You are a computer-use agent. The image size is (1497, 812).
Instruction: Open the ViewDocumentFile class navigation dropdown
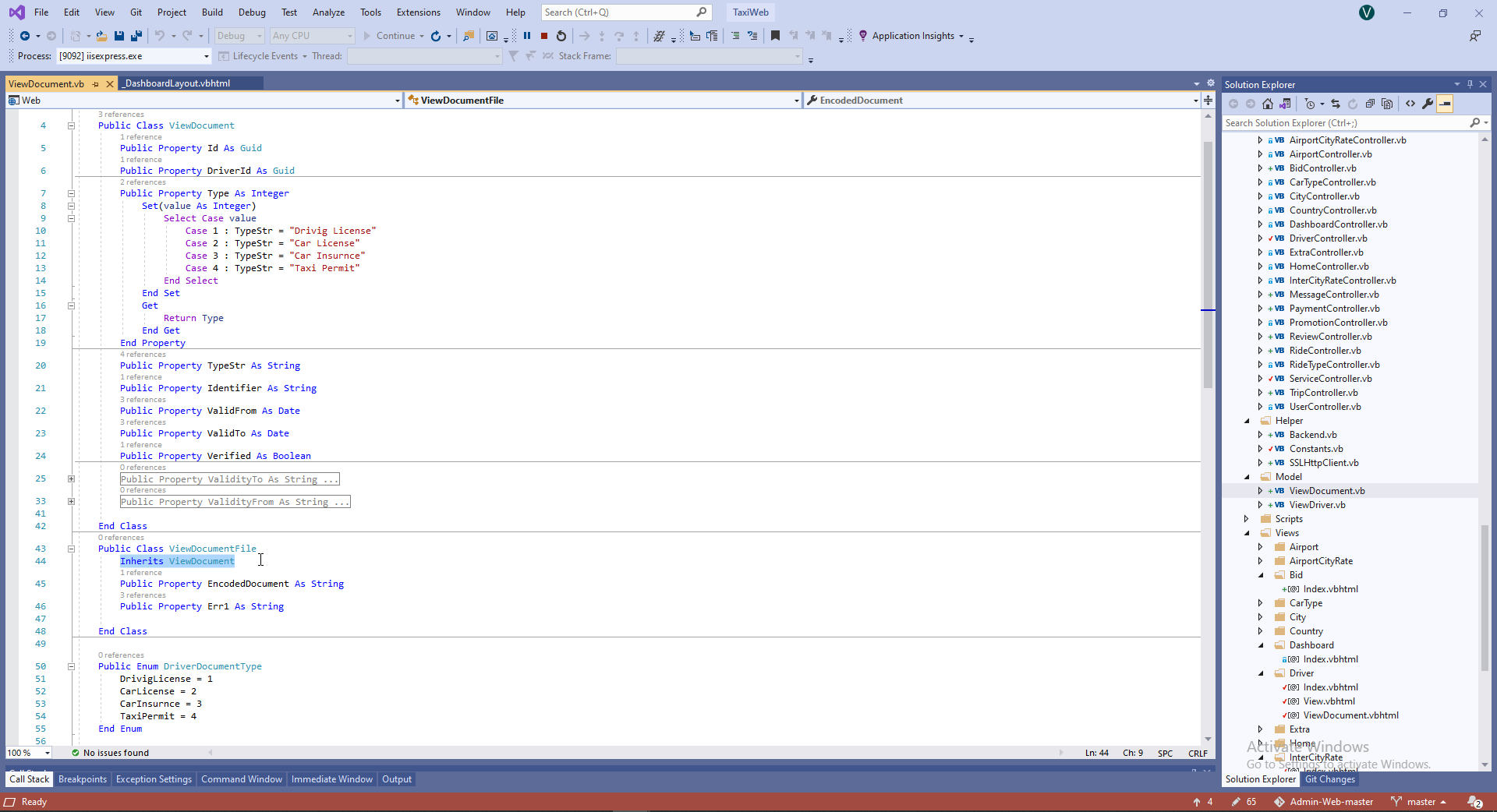[796, 101]
